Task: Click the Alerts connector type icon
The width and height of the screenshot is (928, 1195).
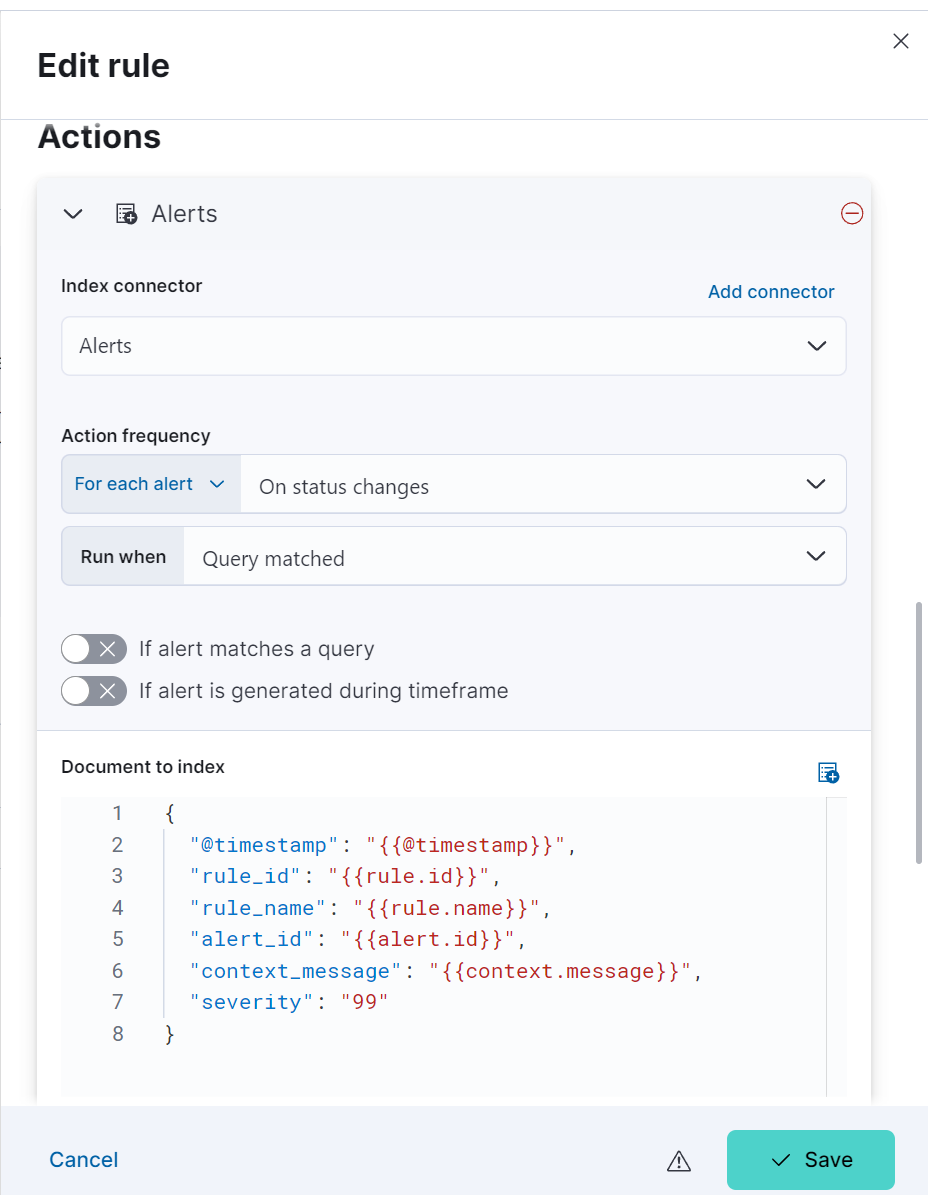Action: (126, 214)
